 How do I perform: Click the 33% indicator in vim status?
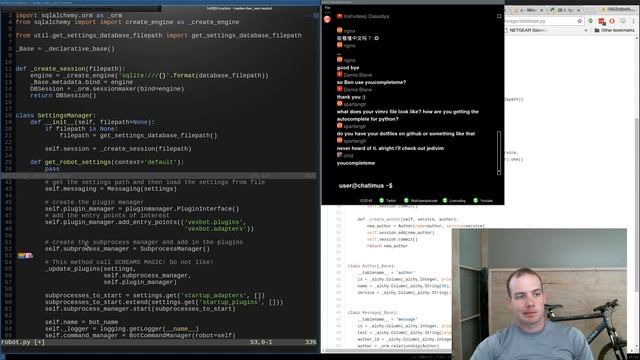point(311,342)
